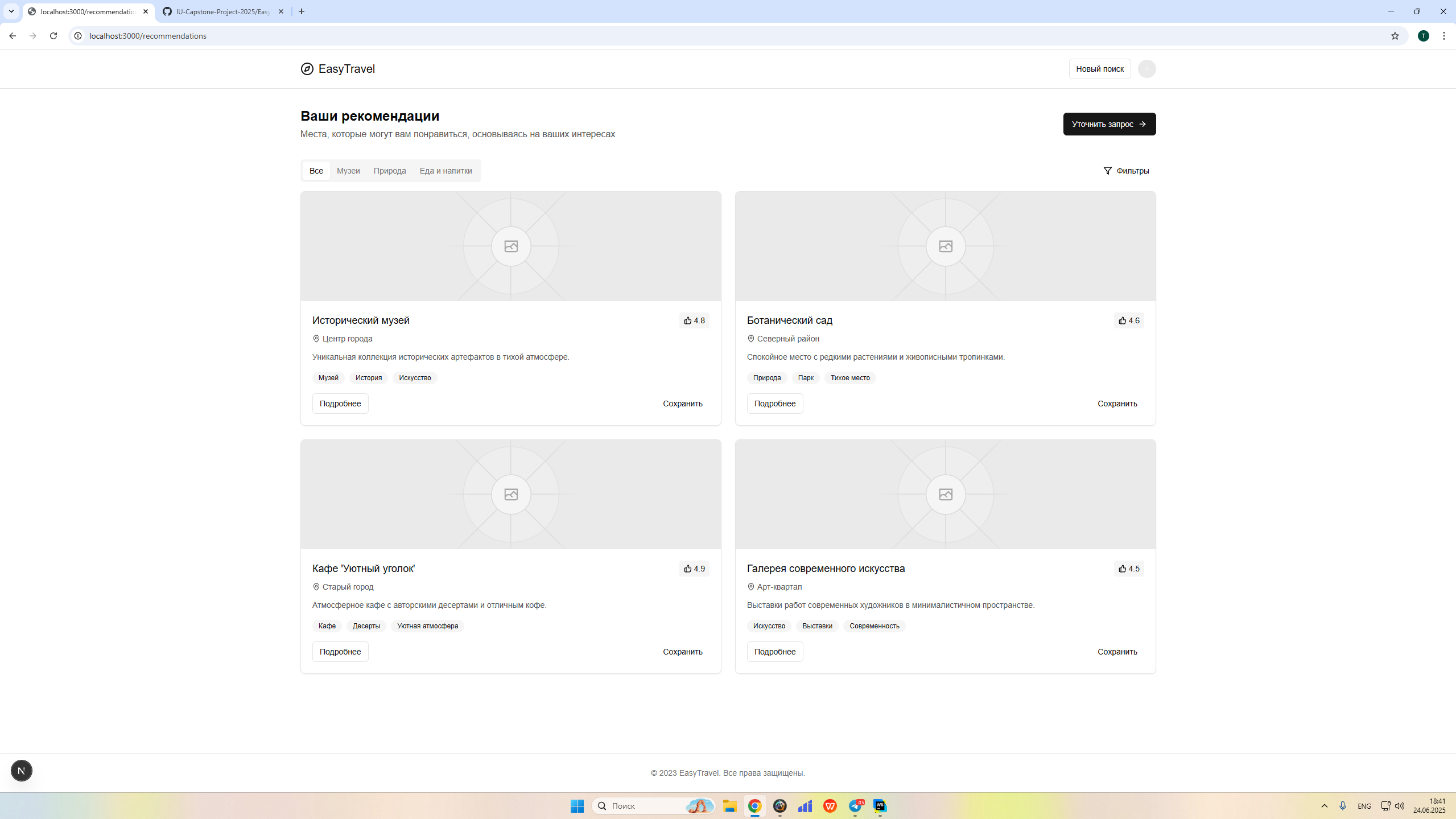Select the Природа category tab
This screenshot has height=819, width=1456.
pos(389,171)
